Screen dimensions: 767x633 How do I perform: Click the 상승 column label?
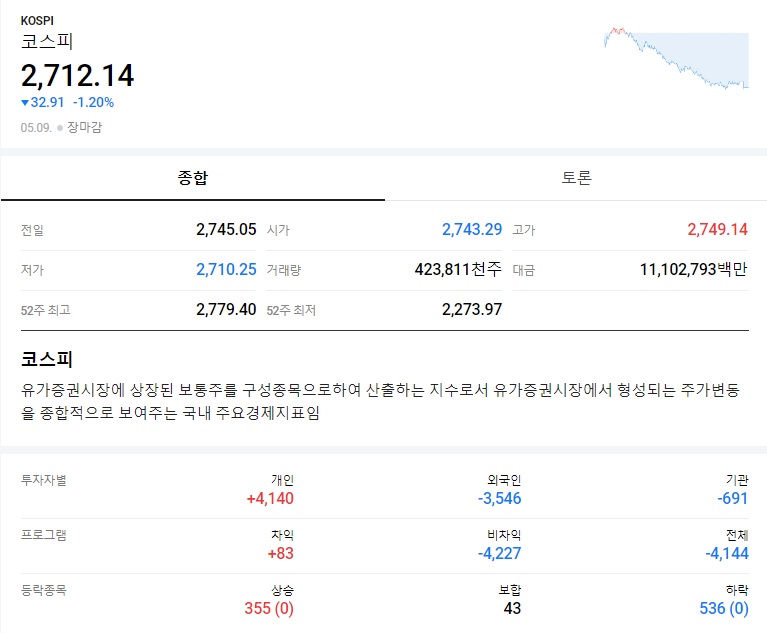pyautogui.click(x=283, y=590)
